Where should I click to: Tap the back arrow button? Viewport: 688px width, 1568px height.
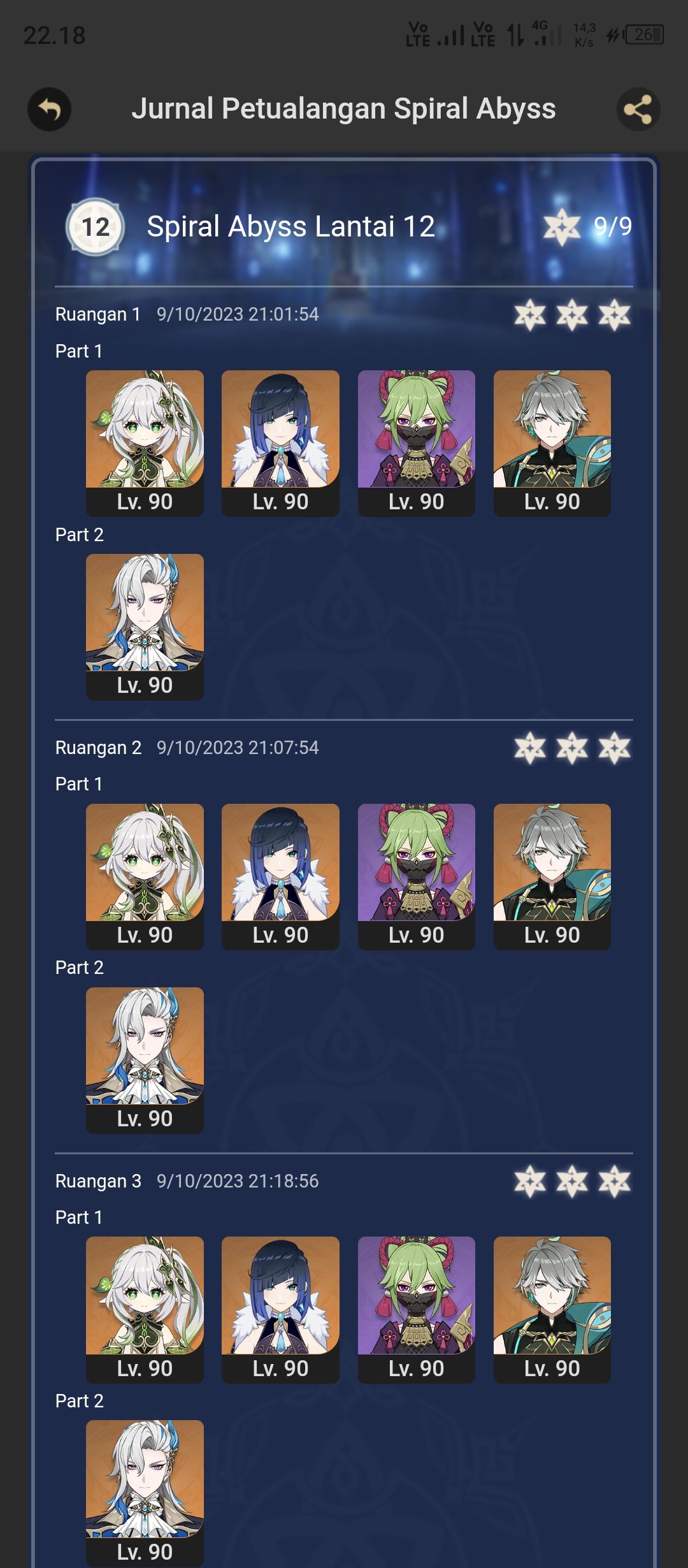(x=49, y=109)
